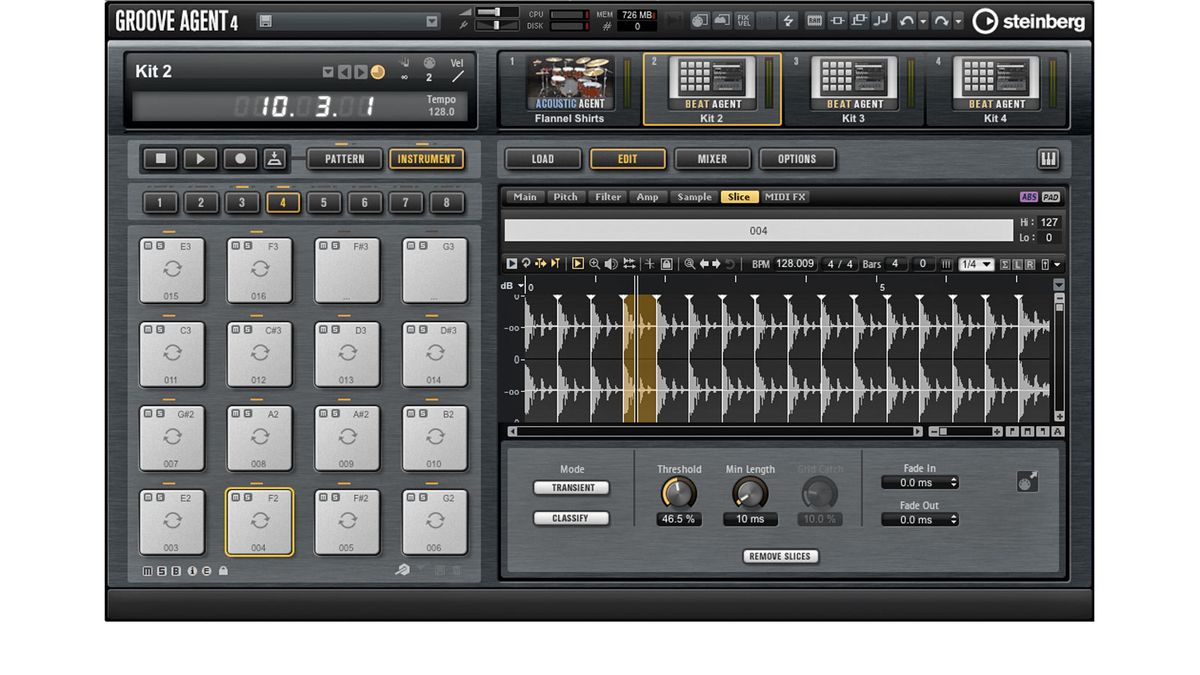Click the Record button in transport
The height and width of the screenshot is (675, 1200).
coord(240,158)
